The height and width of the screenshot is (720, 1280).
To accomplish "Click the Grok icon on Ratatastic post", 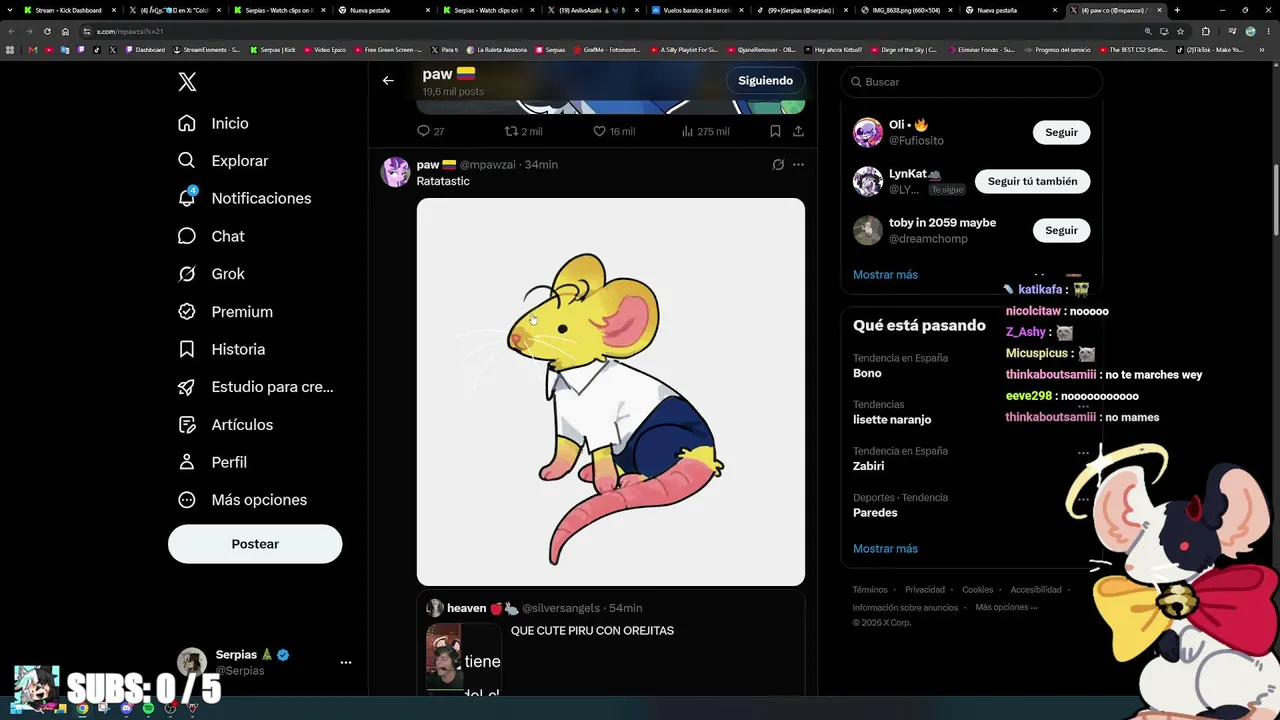I will coord(778,165).
